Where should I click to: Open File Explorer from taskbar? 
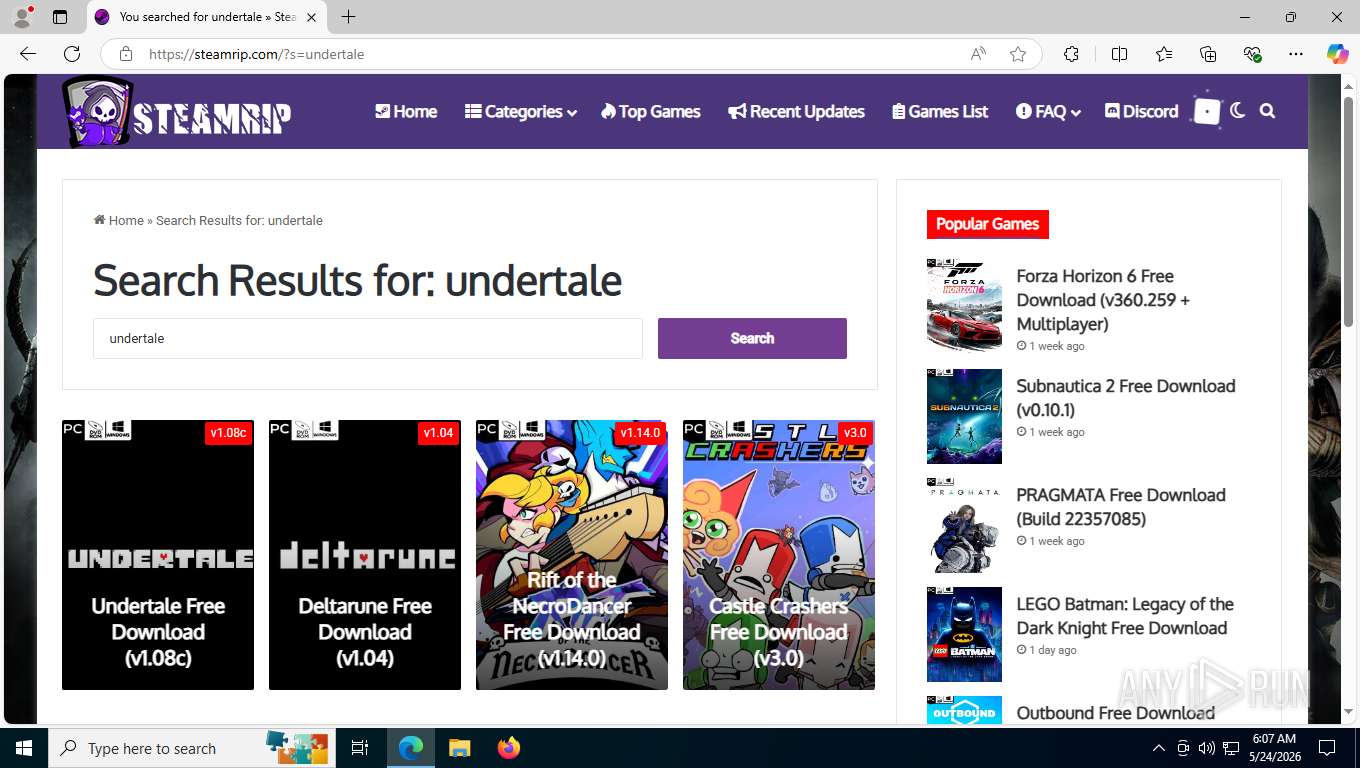459,748
